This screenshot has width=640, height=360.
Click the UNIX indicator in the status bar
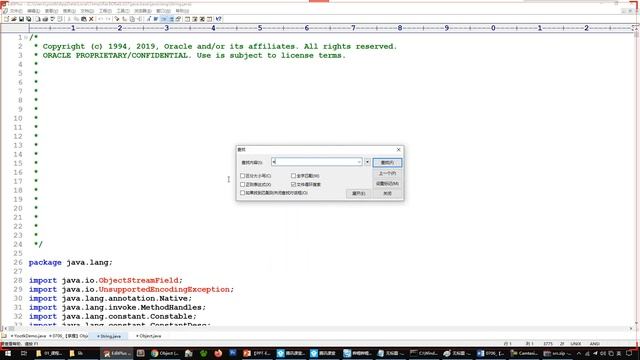coord(576,344)
